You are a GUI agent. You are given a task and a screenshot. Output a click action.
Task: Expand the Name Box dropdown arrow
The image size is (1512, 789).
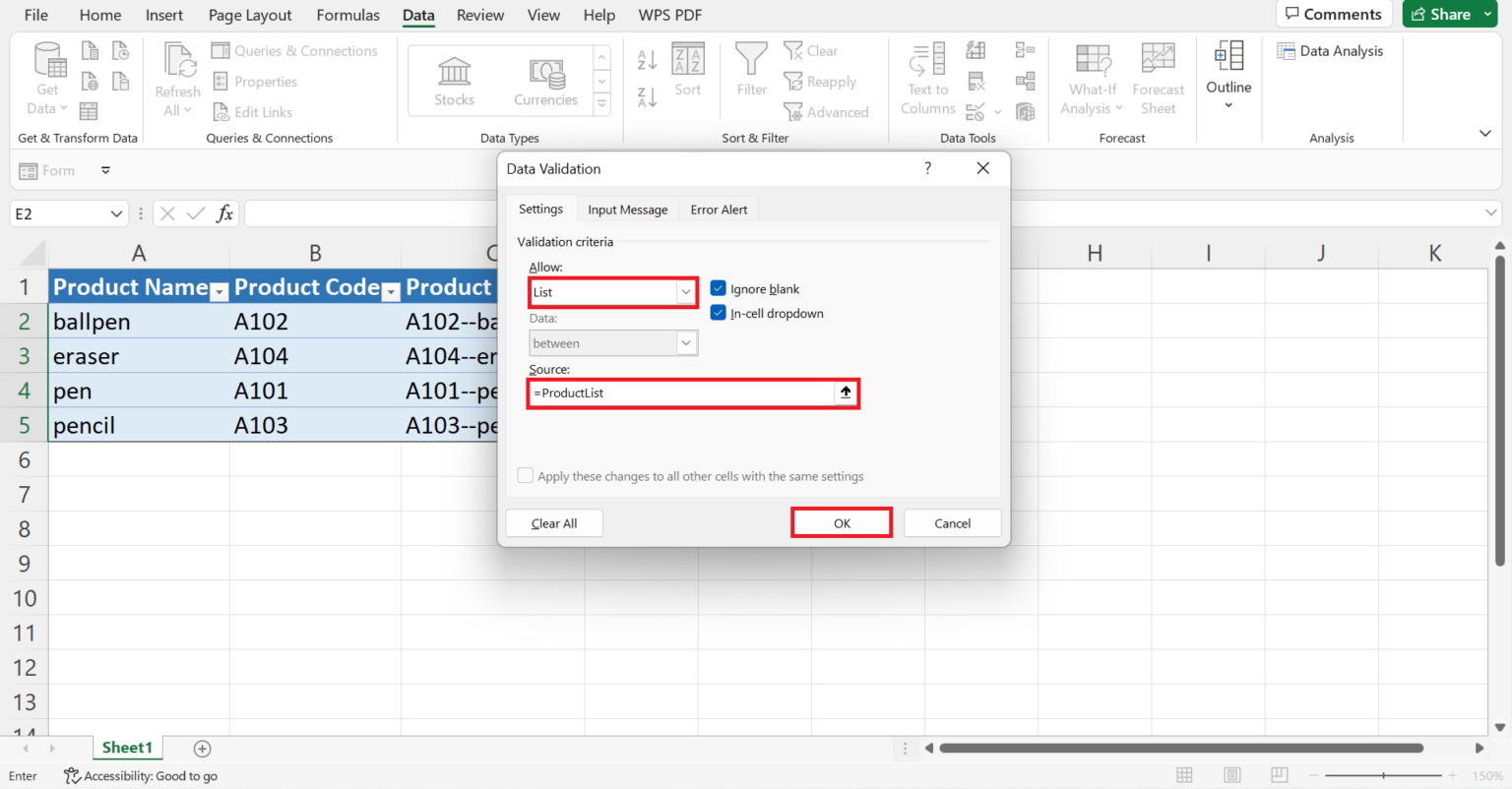click(116, 213)
